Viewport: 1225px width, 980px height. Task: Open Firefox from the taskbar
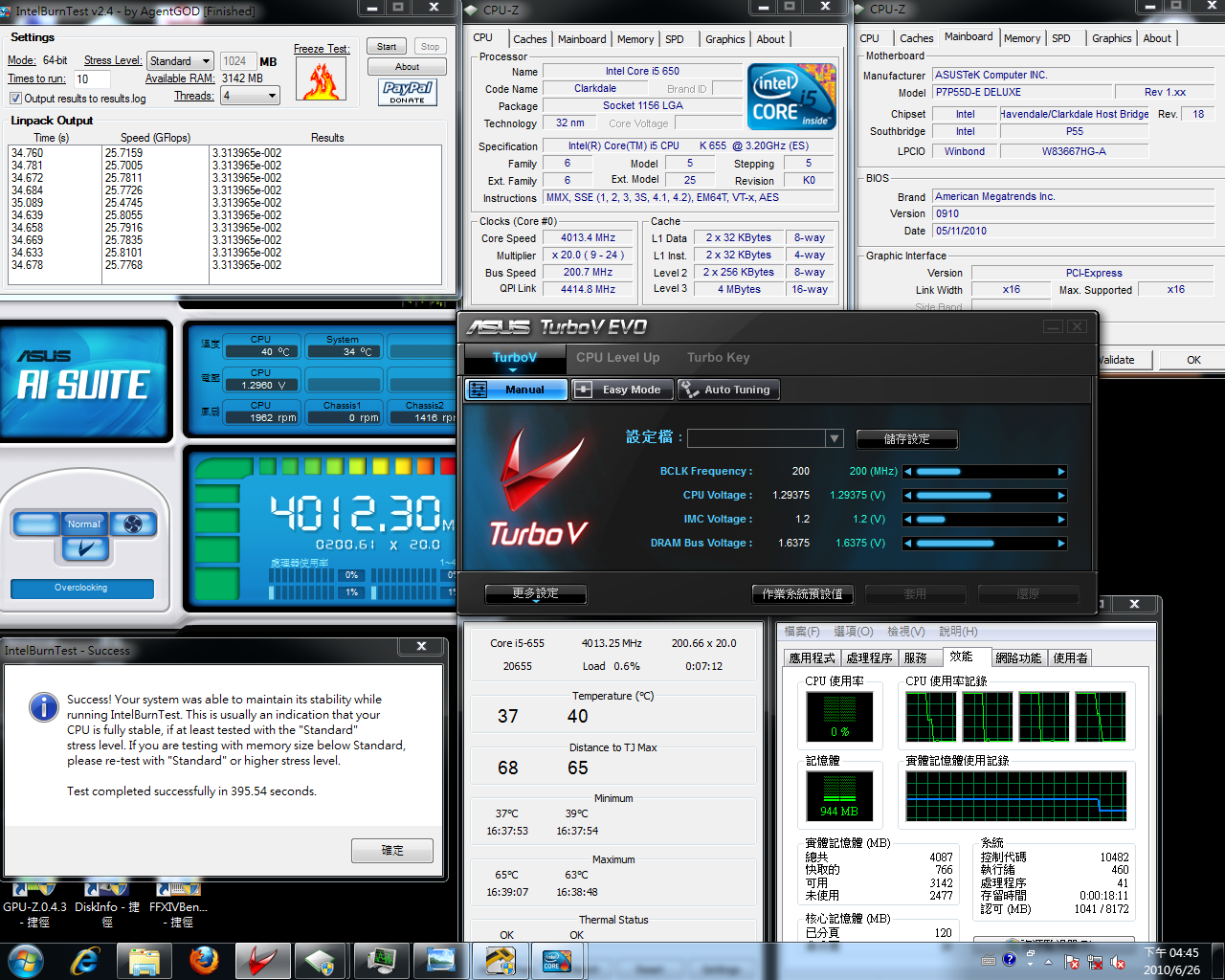pos(204,961)
